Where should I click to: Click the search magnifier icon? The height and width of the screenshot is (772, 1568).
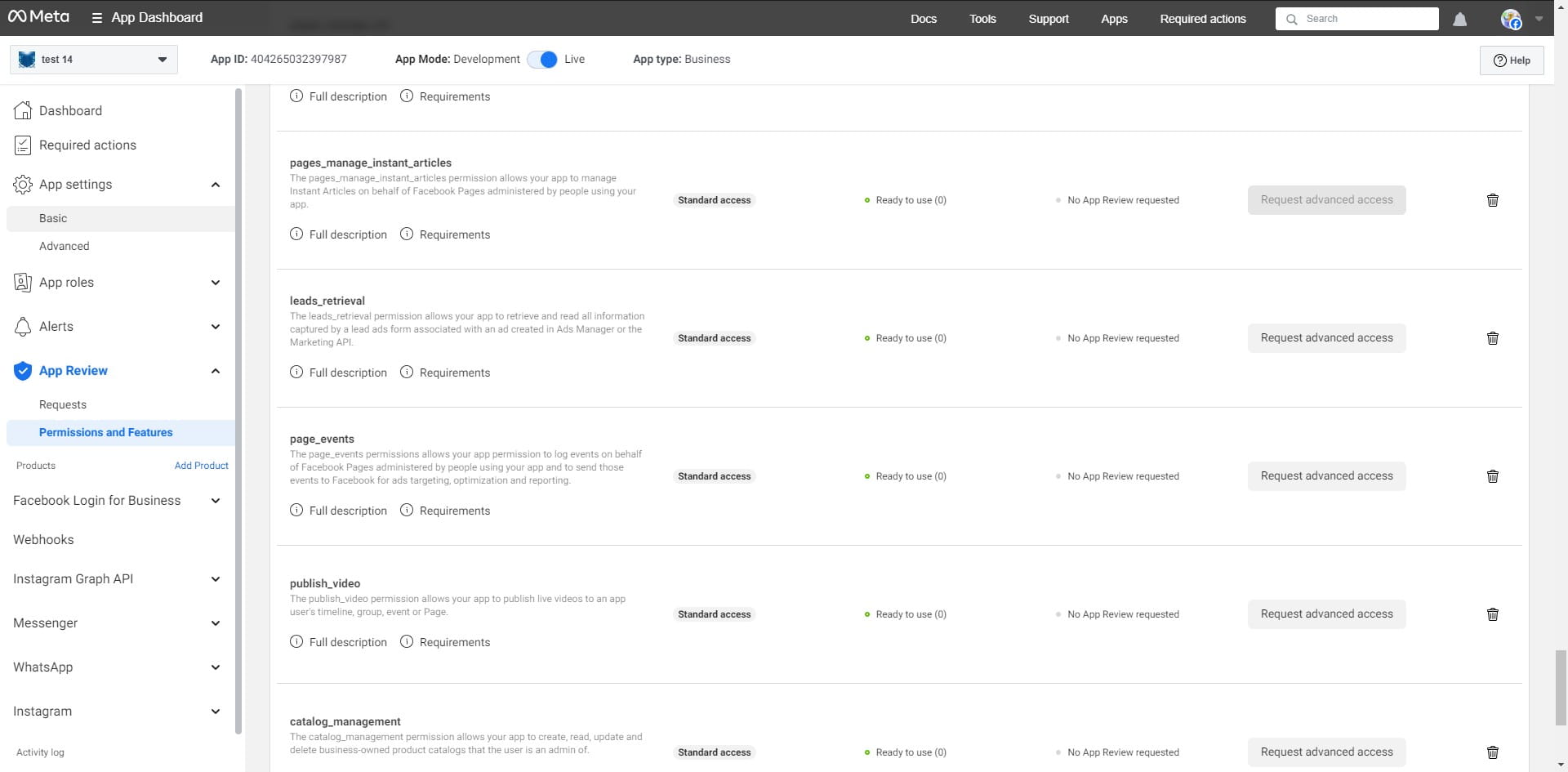pos(1292,19)
